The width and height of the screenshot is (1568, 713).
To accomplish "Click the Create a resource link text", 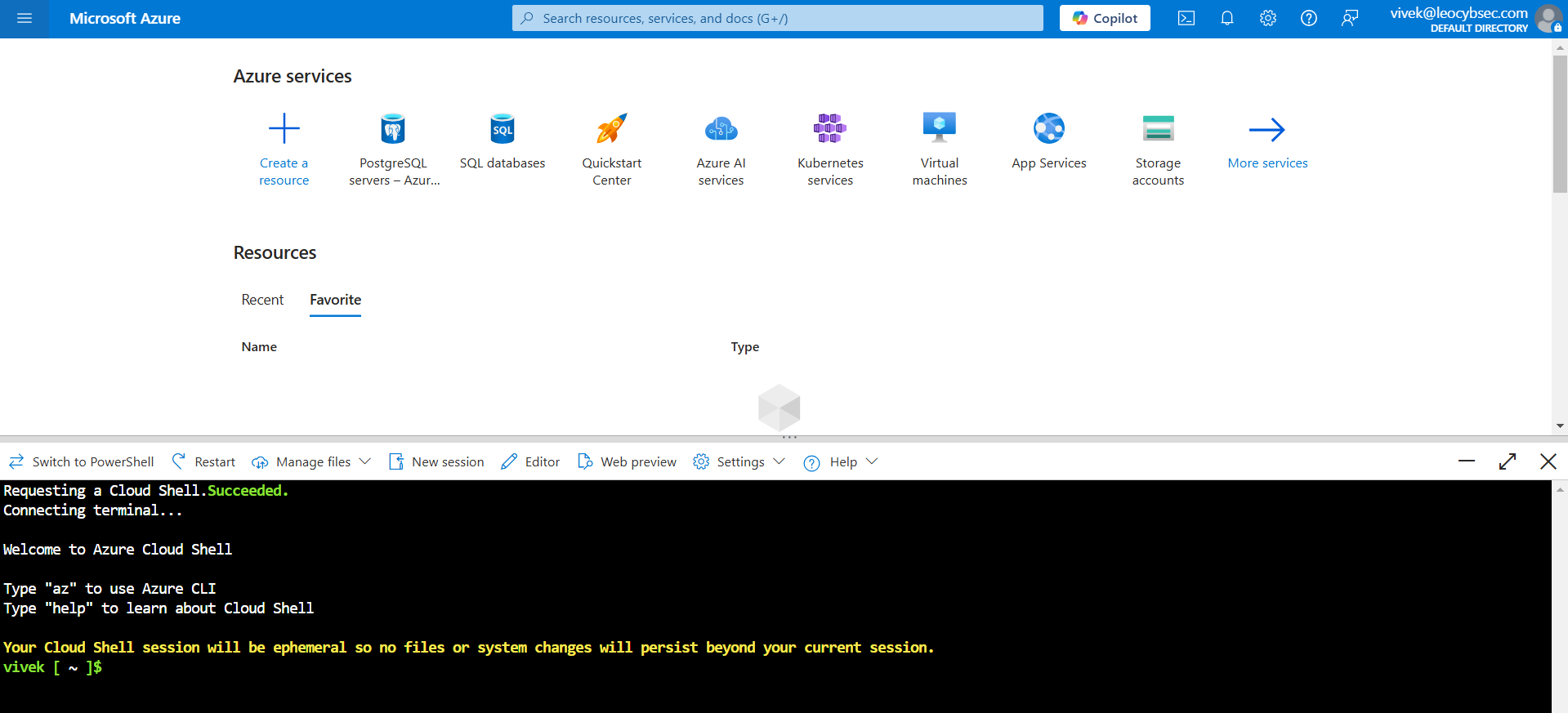I will click(284, 172).
